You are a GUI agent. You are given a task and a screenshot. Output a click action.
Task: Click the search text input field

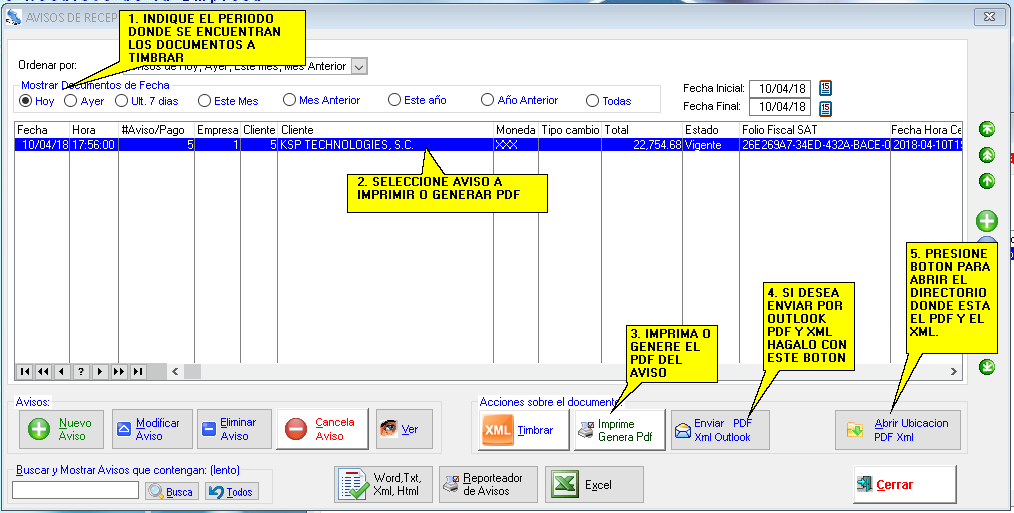(x=75, y=490)
